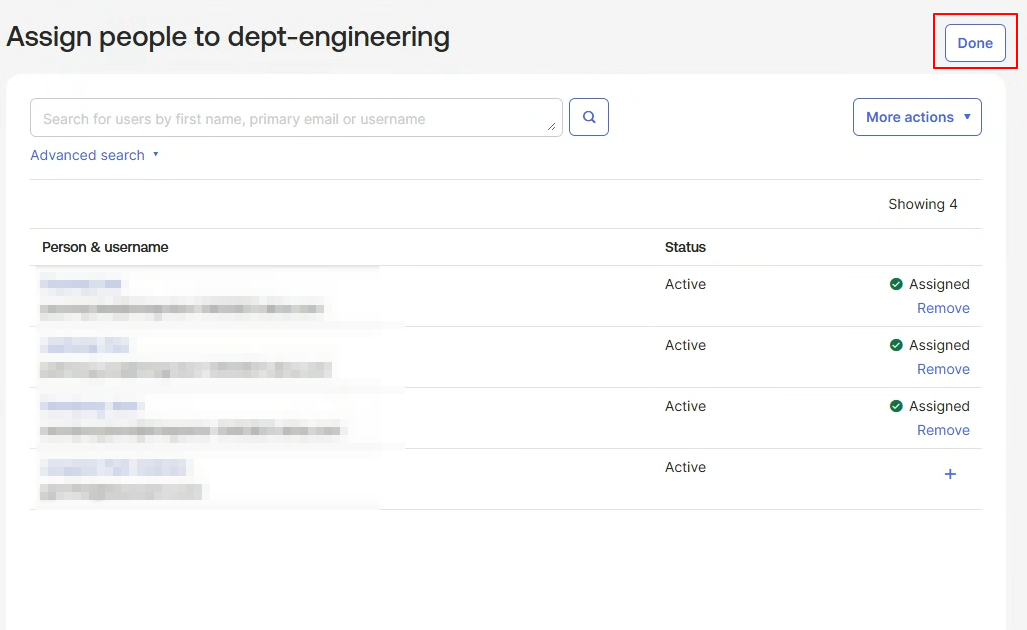Open the third person's blurred name link
Viewport: 1027px width, 630px height.
tap(92, 405)
